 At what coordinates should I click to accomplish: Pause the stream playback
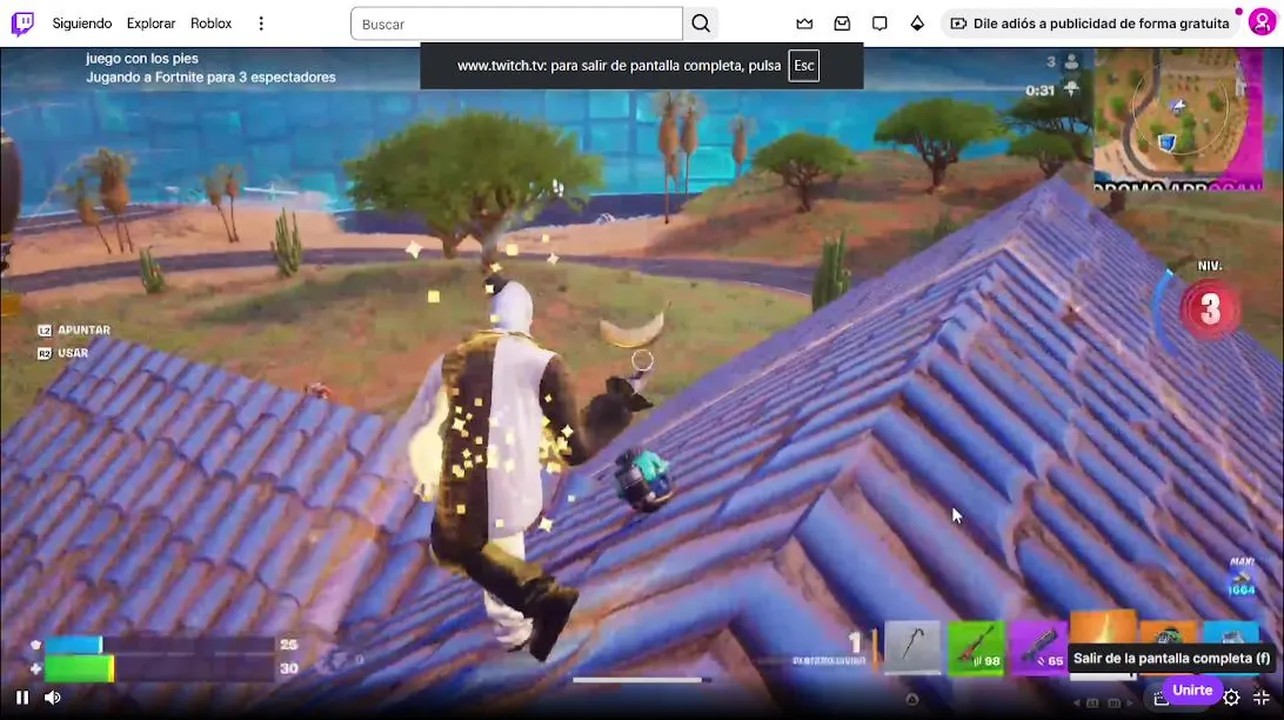pos(22,697)
